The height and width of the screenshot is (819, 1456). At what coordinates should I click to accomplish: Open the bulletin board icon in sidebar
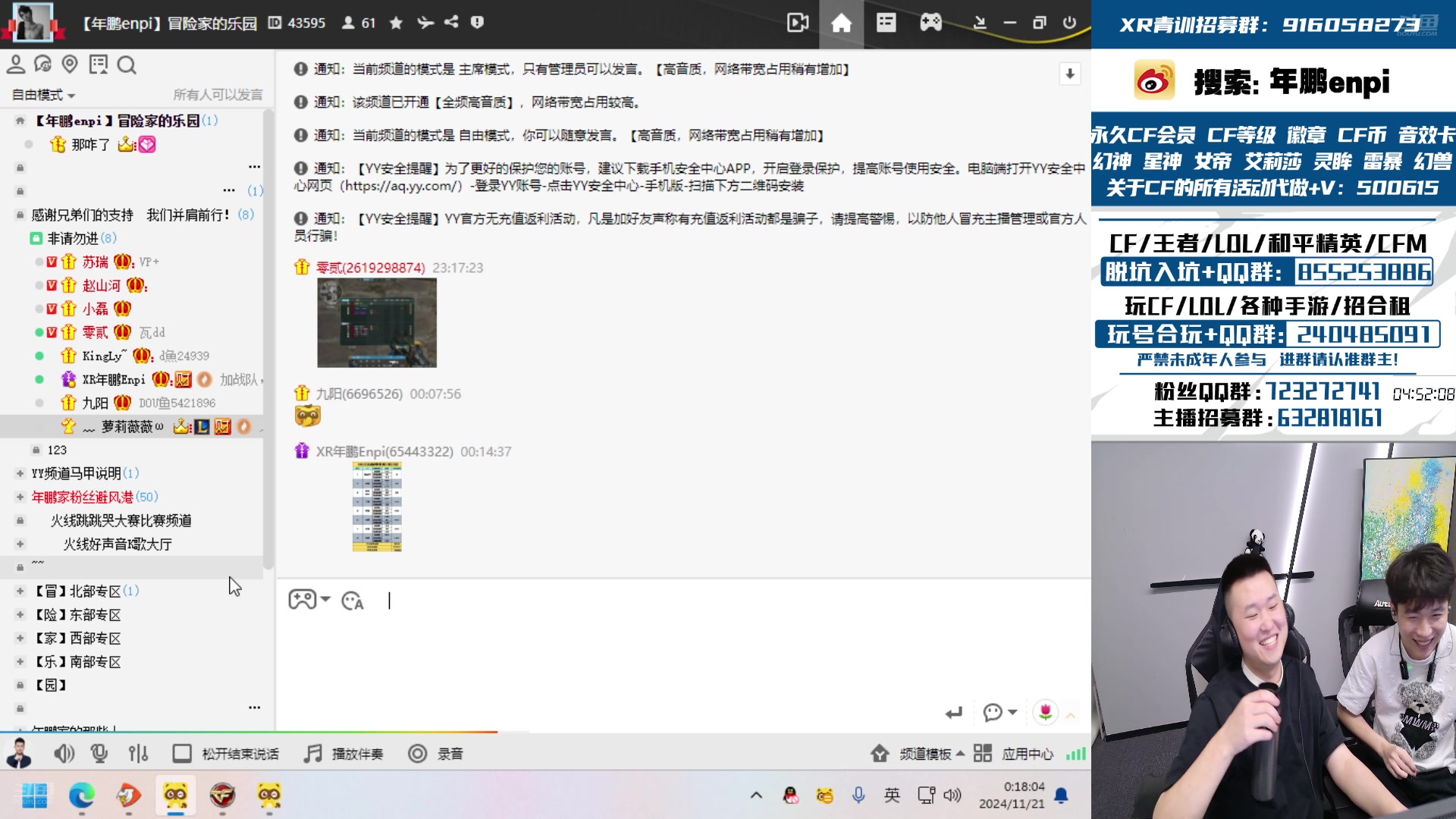click(x=99, y=64)
